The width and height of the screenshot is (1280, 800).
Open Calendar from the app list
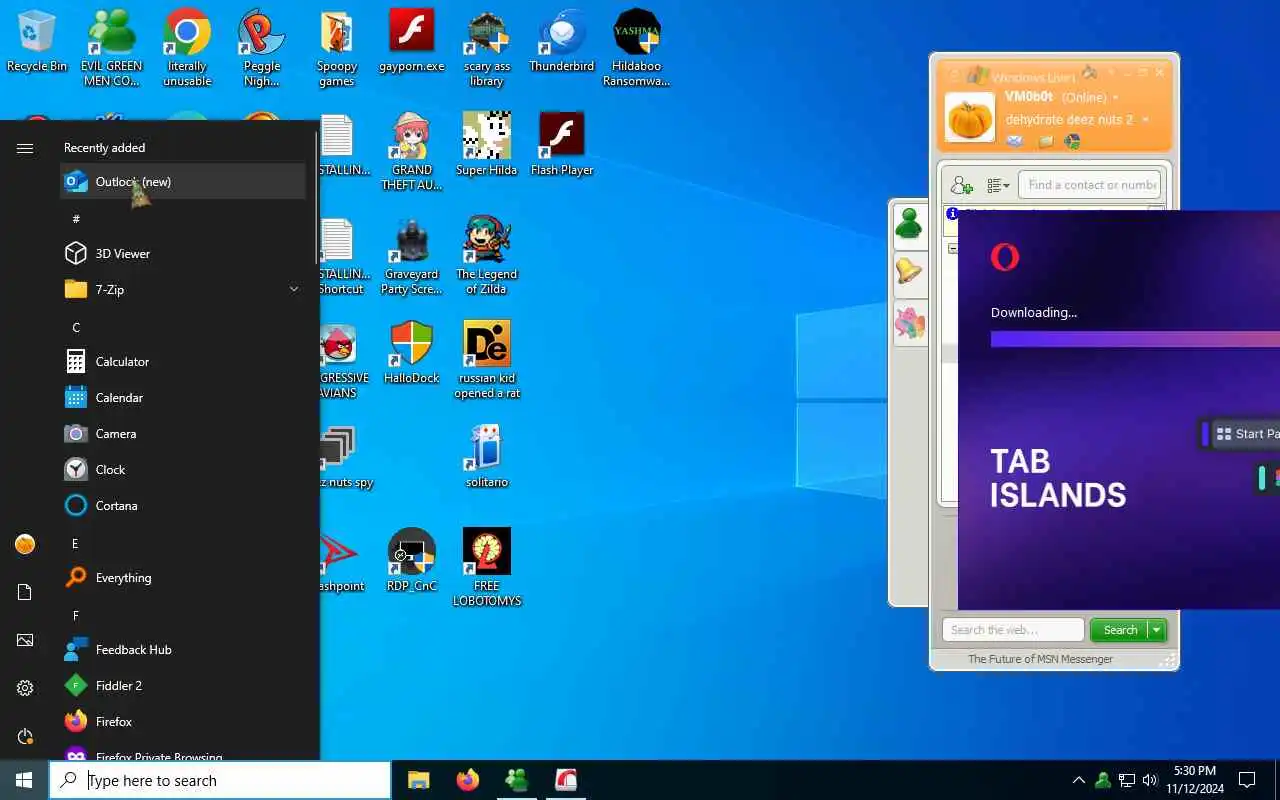click(183, 397)
